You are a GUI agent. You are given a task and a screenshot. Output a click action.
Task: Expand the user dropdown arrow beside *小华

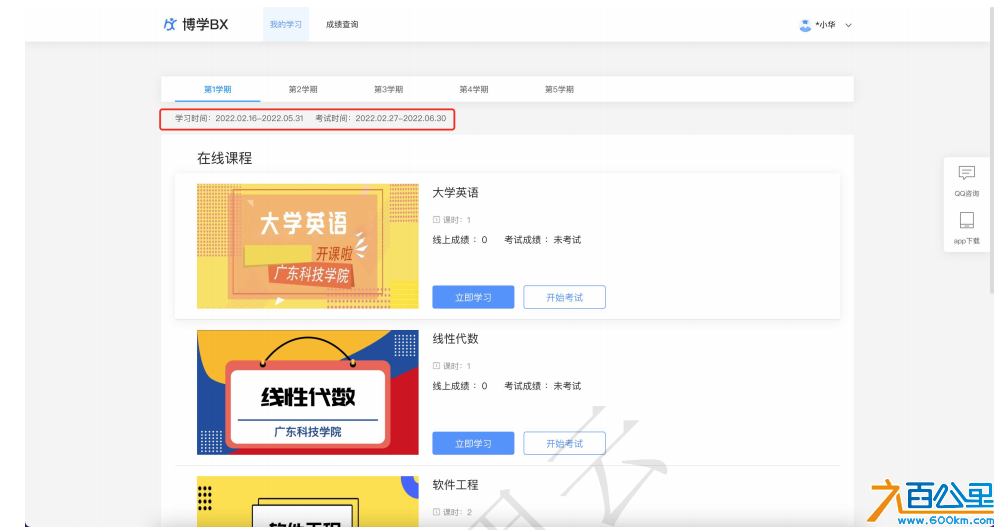pos(848,26)
